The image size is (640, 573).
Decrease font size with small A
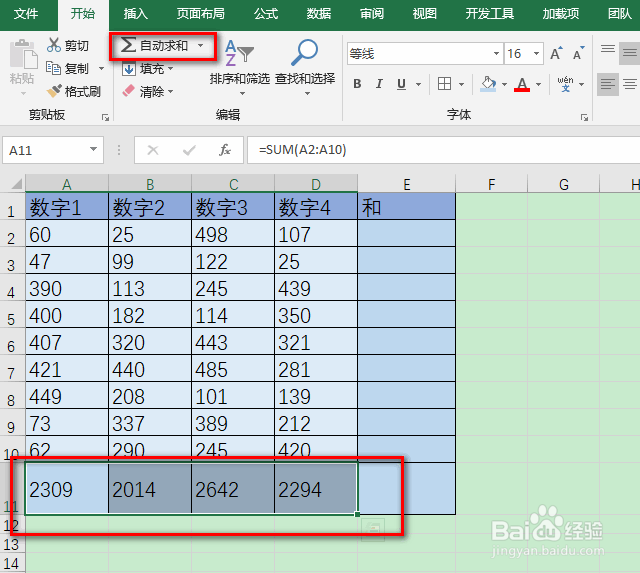click(x=578, y=53)
